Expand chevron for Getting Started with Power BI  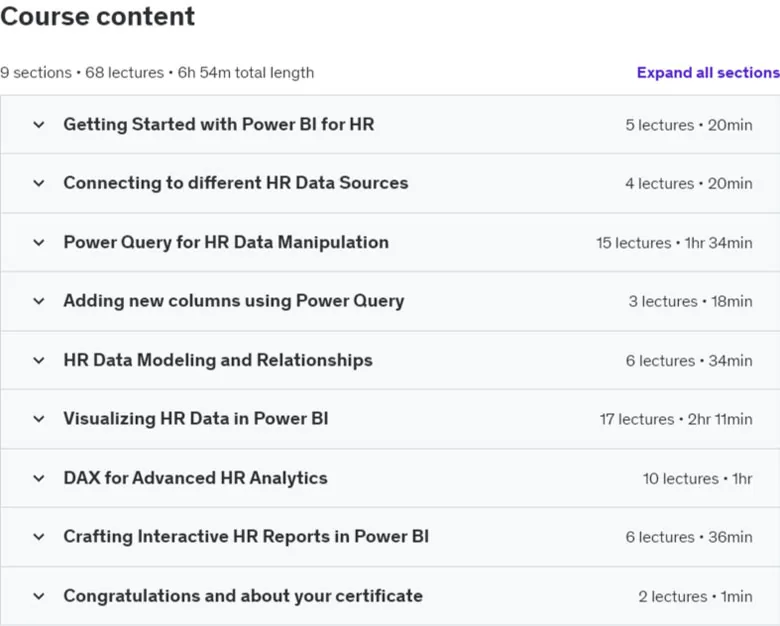tap(39, 124)
